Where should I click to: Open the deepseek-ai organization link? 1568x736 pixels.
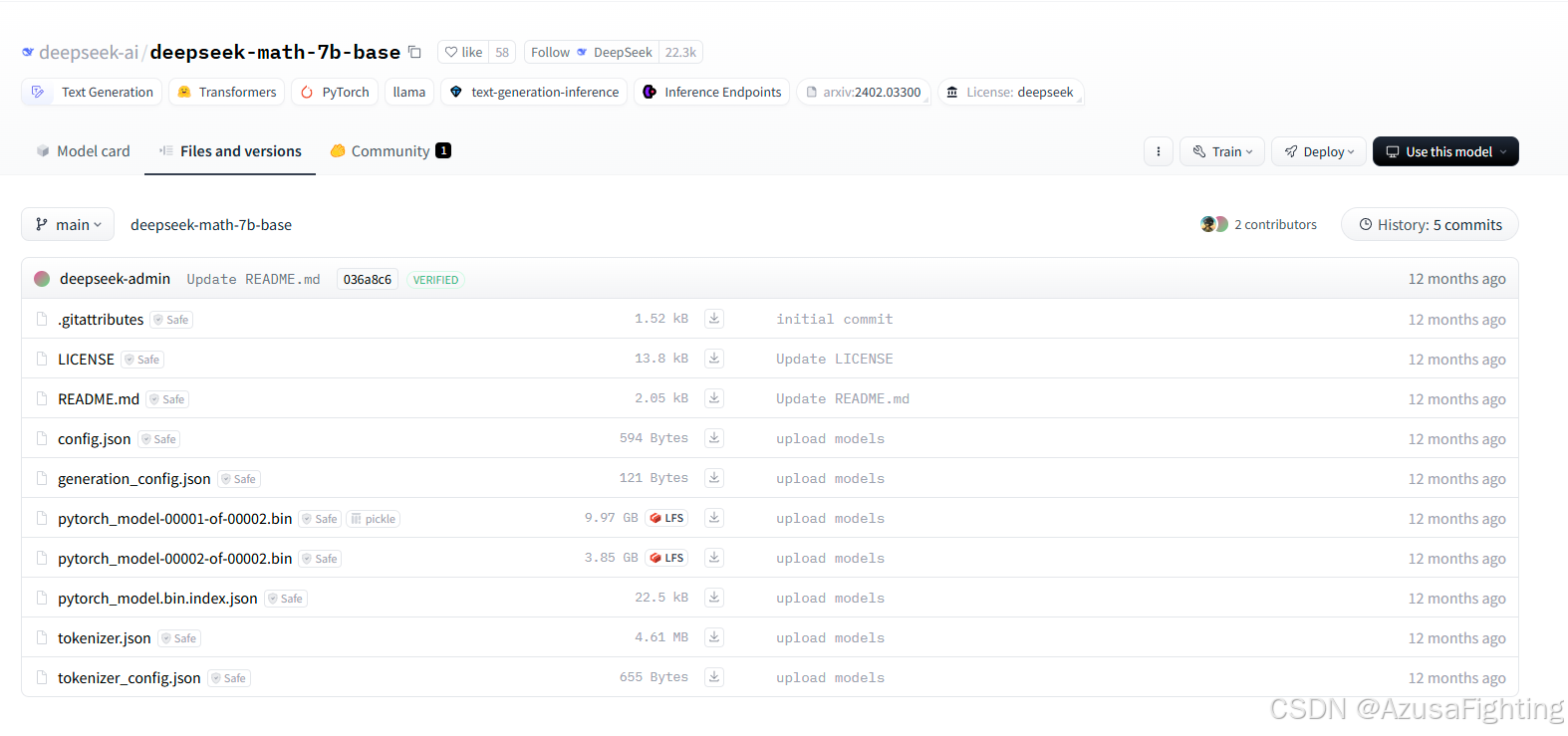[x=89, y=52]
